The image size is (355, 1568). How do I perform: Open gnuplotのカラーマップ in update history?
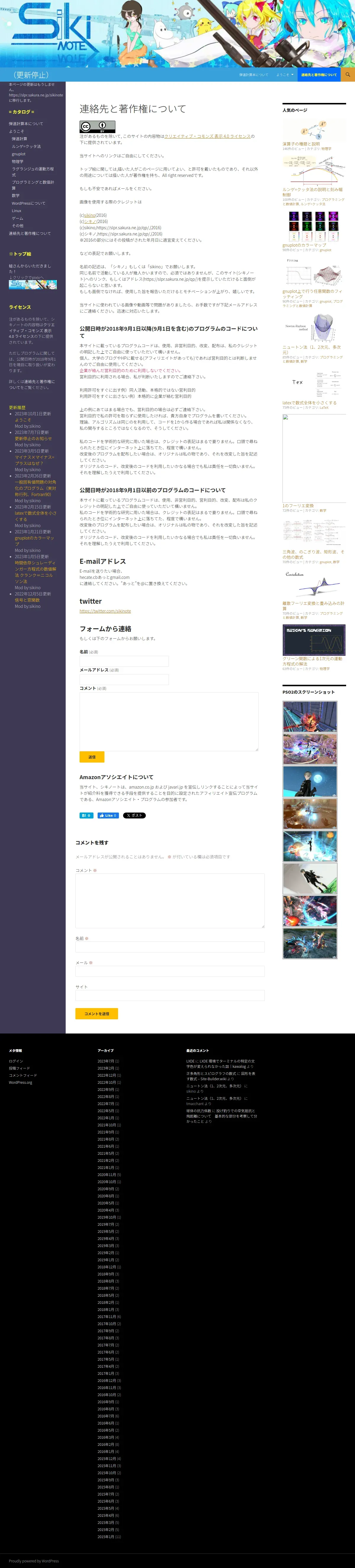(x=35, y=541)
